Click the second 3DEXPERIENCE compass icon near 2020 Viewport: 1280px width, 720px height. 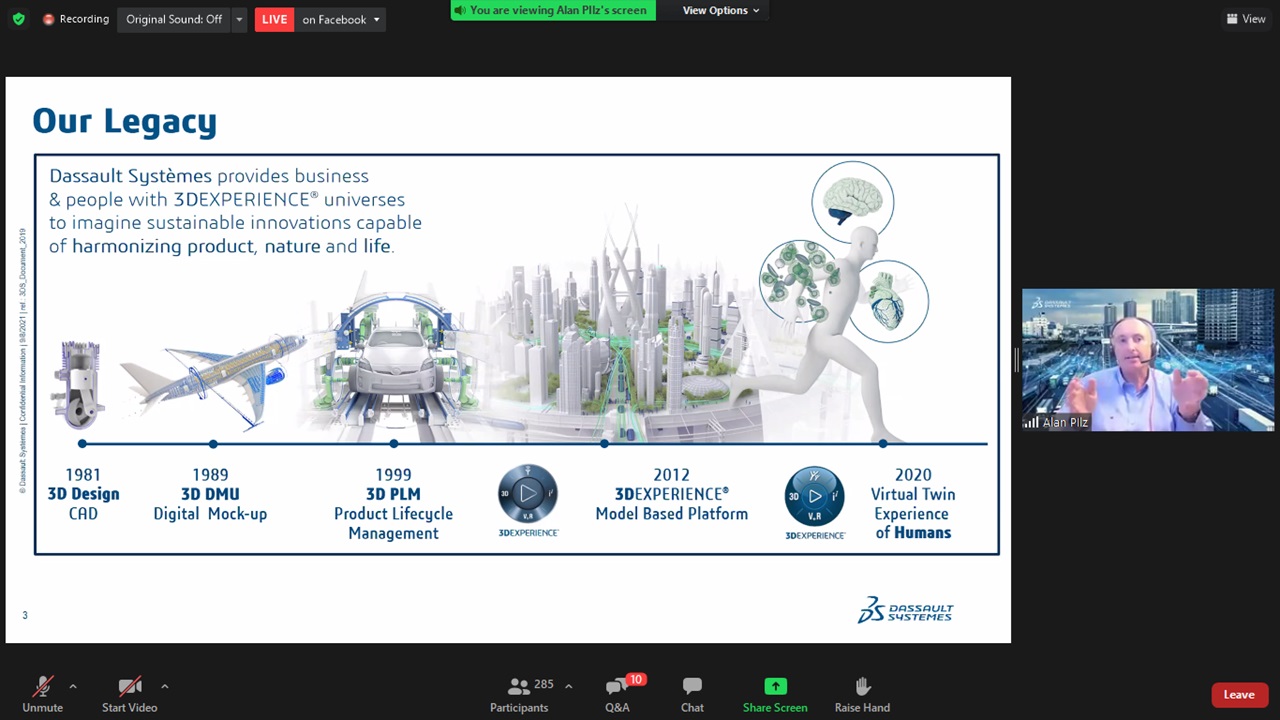pos(815,496)
